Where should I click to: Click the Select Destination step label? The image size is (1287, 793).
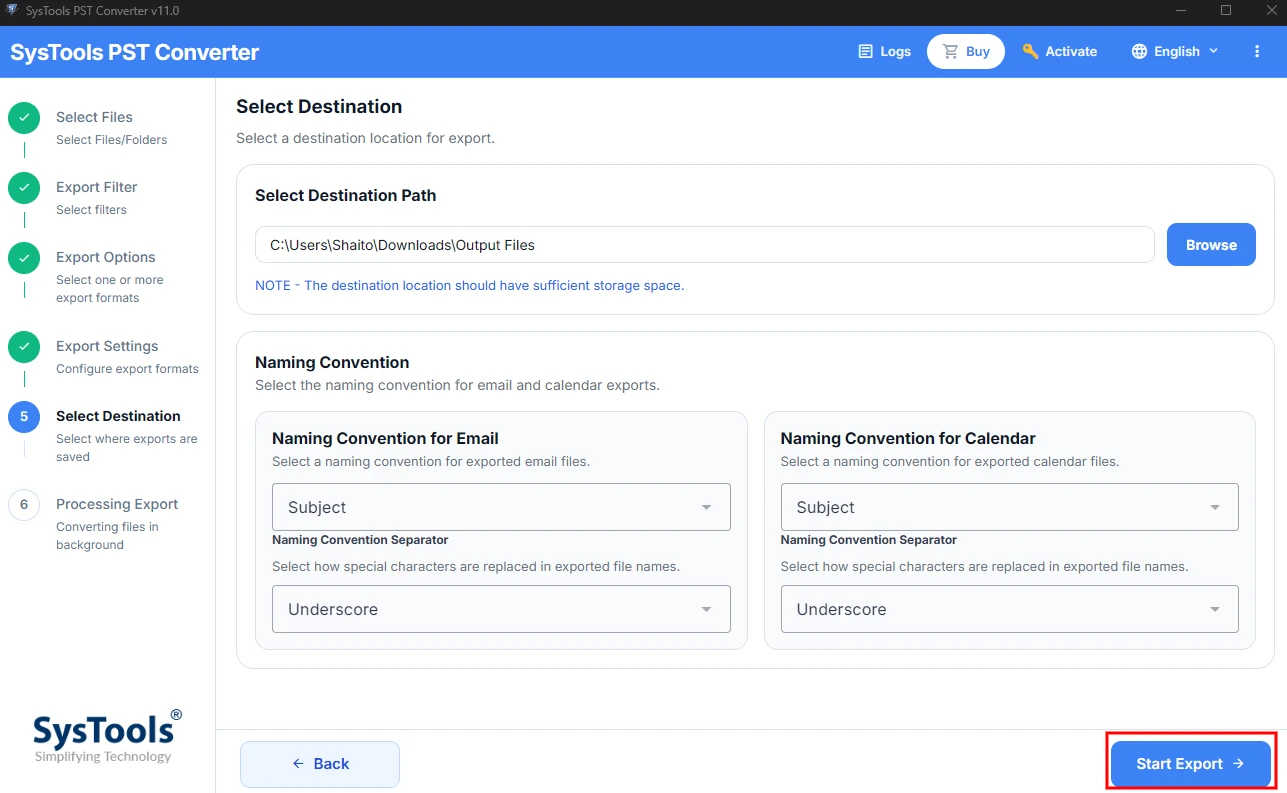118,416
